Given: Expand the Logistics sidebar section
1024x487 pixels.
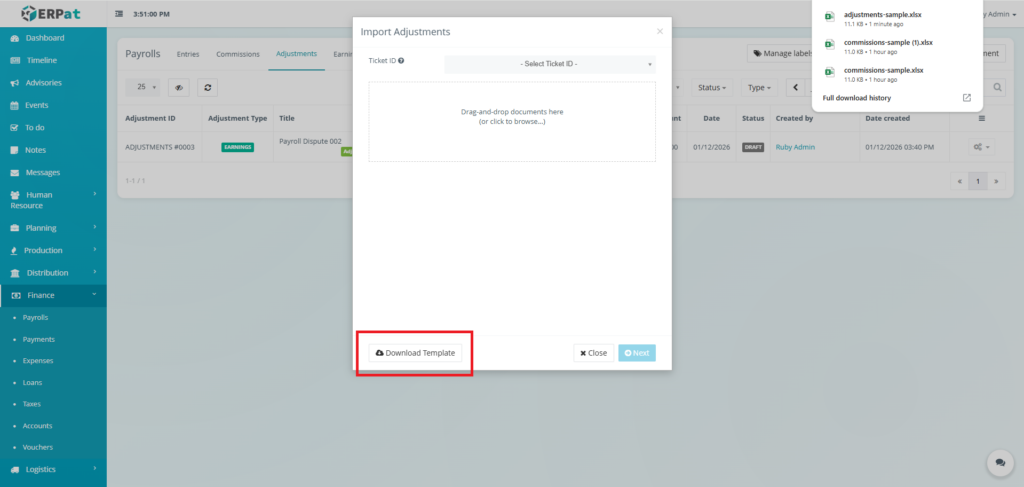Looking at the screenshot, I should 53,469.
